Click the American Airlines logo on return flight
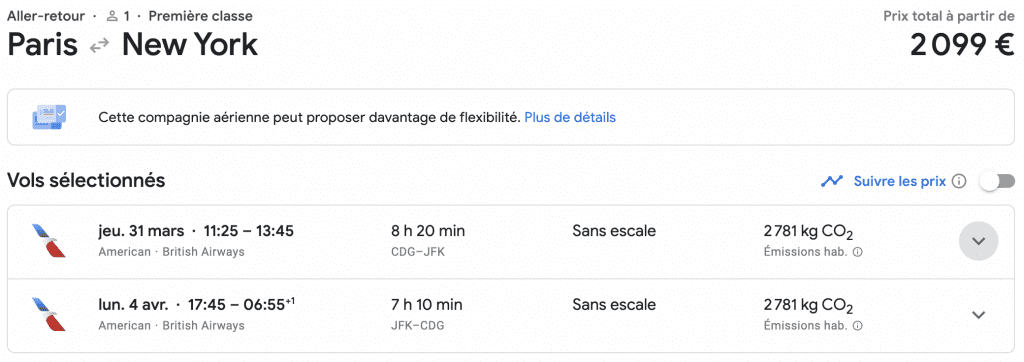Viewport: 1024px width, 362px height. (49, 314)
